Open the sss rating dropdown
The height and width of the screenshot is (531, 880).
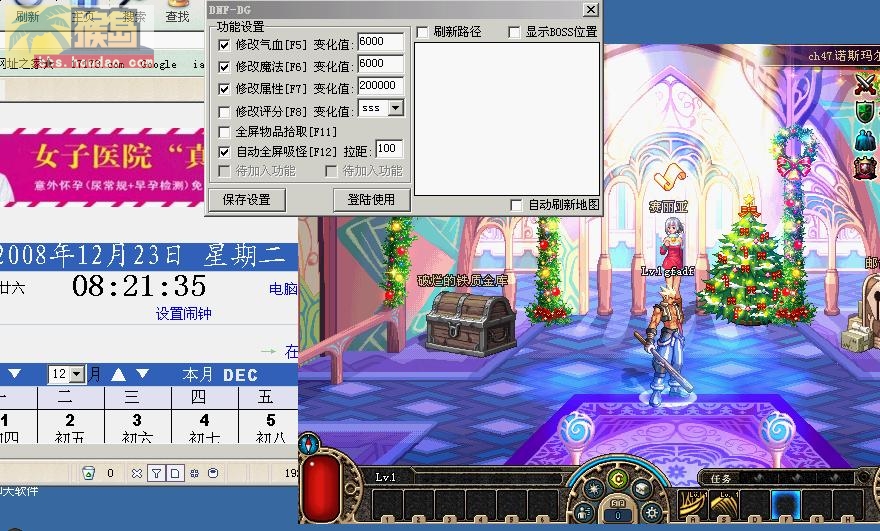pos(396,108)
